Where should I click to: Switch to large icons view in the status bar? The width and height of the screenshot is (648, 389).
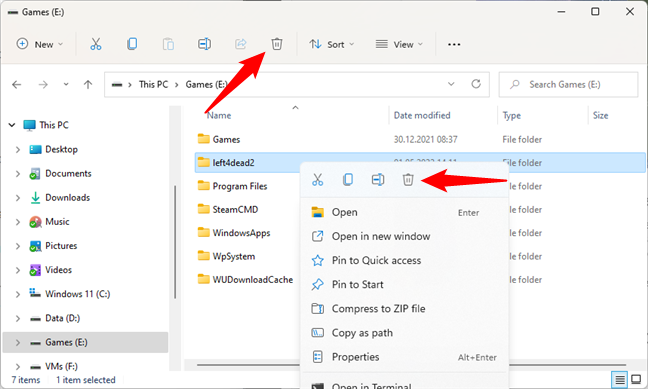pyautogui.click(x=636, y=379)
